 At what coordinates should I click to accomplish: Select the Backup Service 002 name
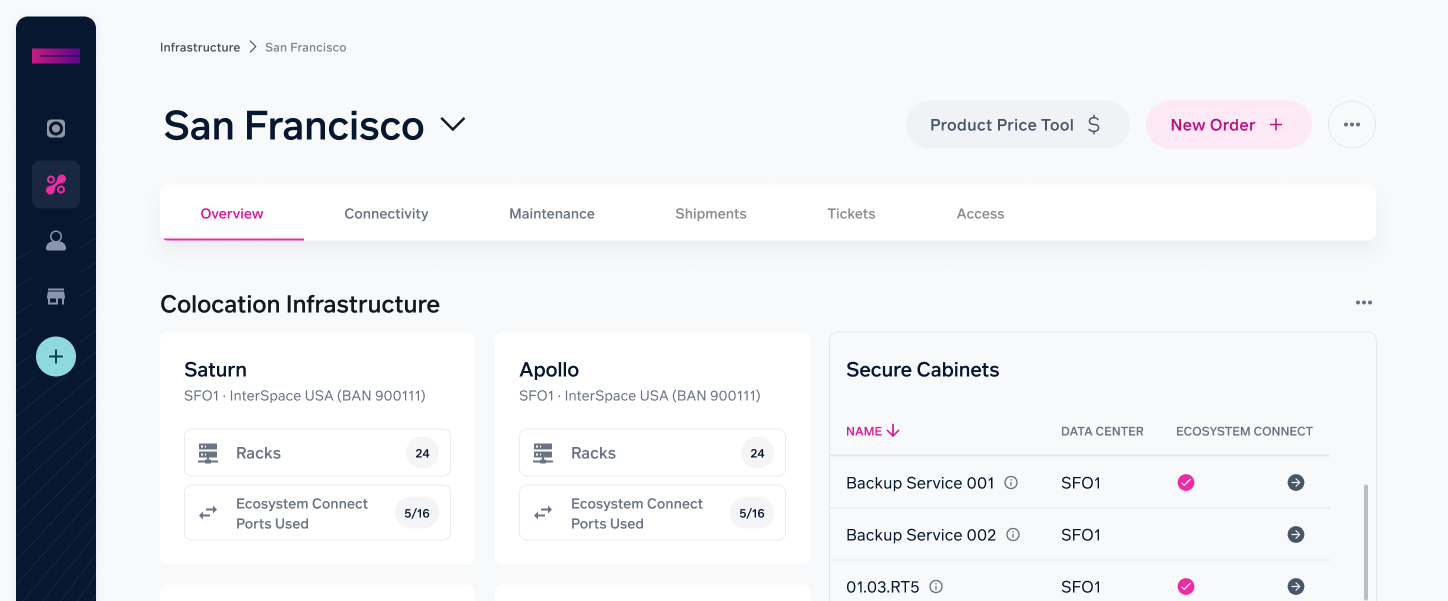[921, 535]
